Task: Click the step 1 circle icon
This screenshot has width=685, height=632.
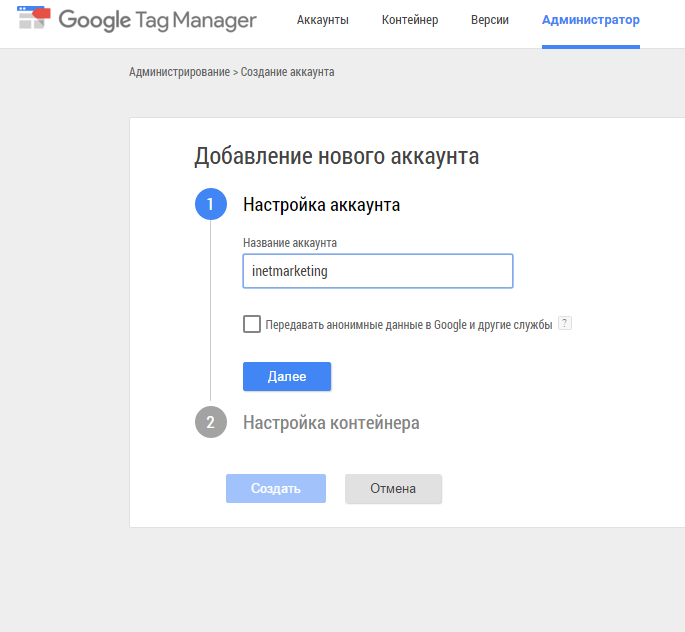Action: tap(211, 204)
